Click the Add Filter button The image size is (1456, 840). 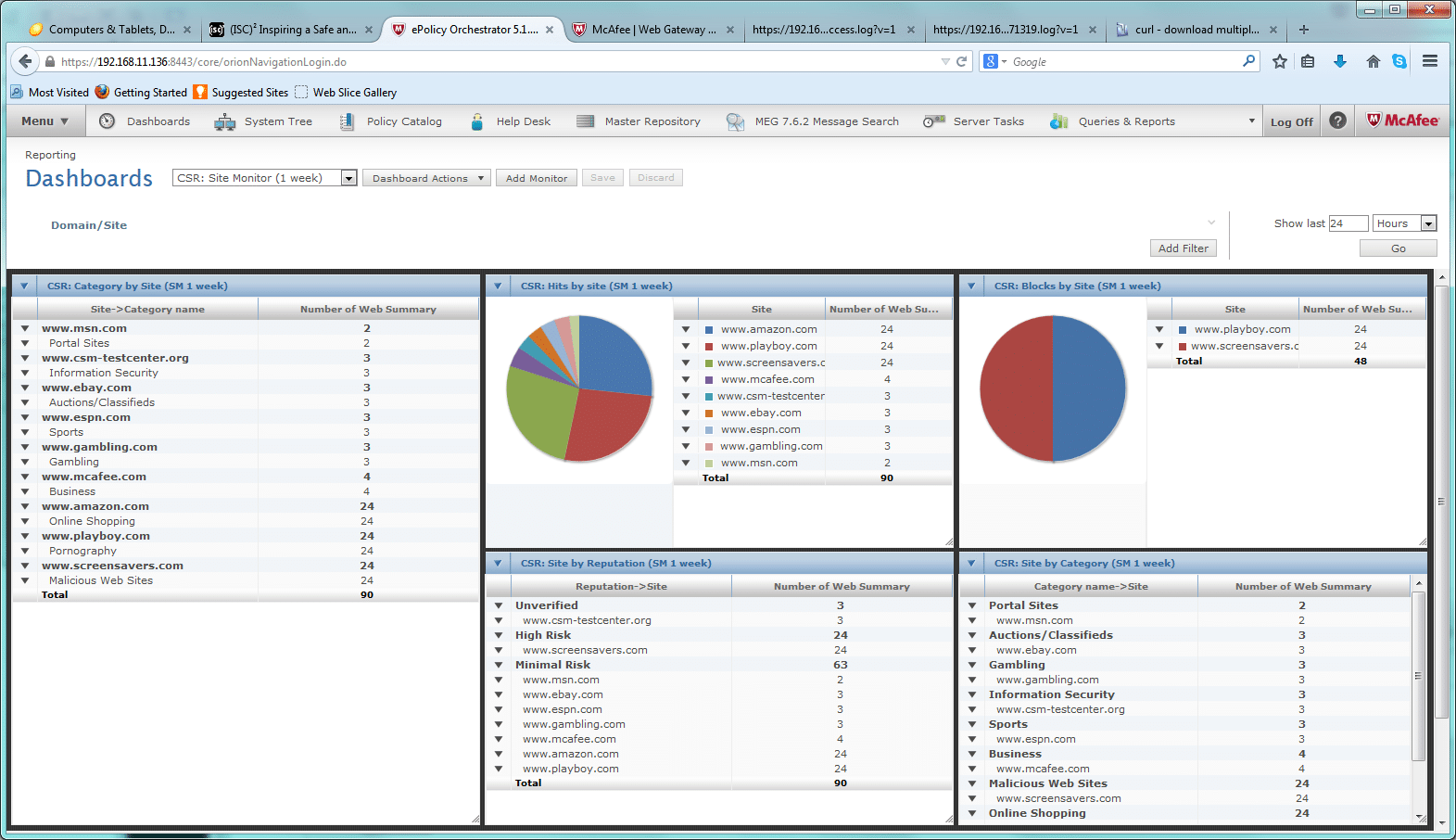(x=1184, y=248)
